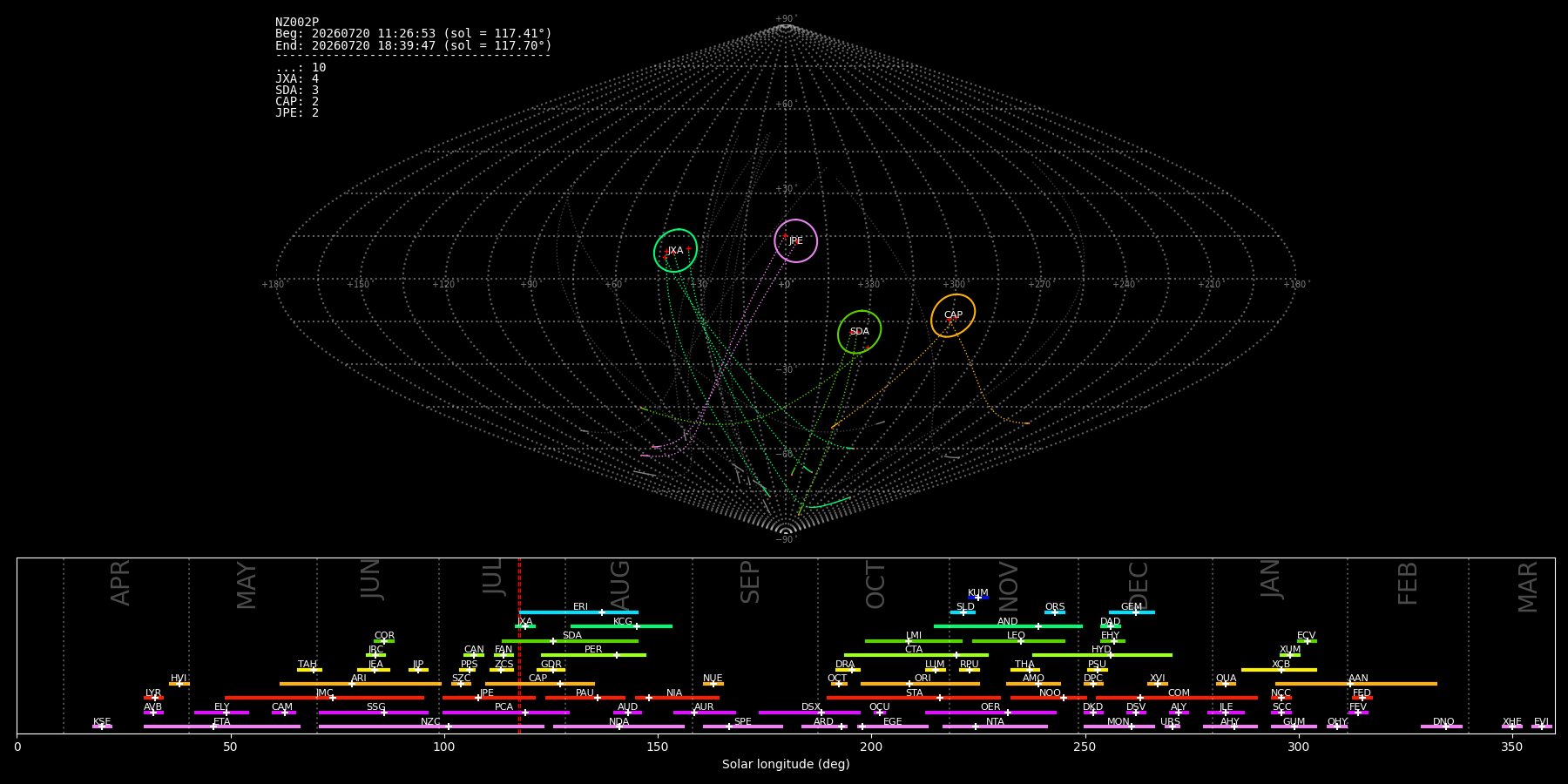This screenshot has width=1568, height=784.
Task: Click the JXA: 4 legend entry
Action: pos(297,79)
